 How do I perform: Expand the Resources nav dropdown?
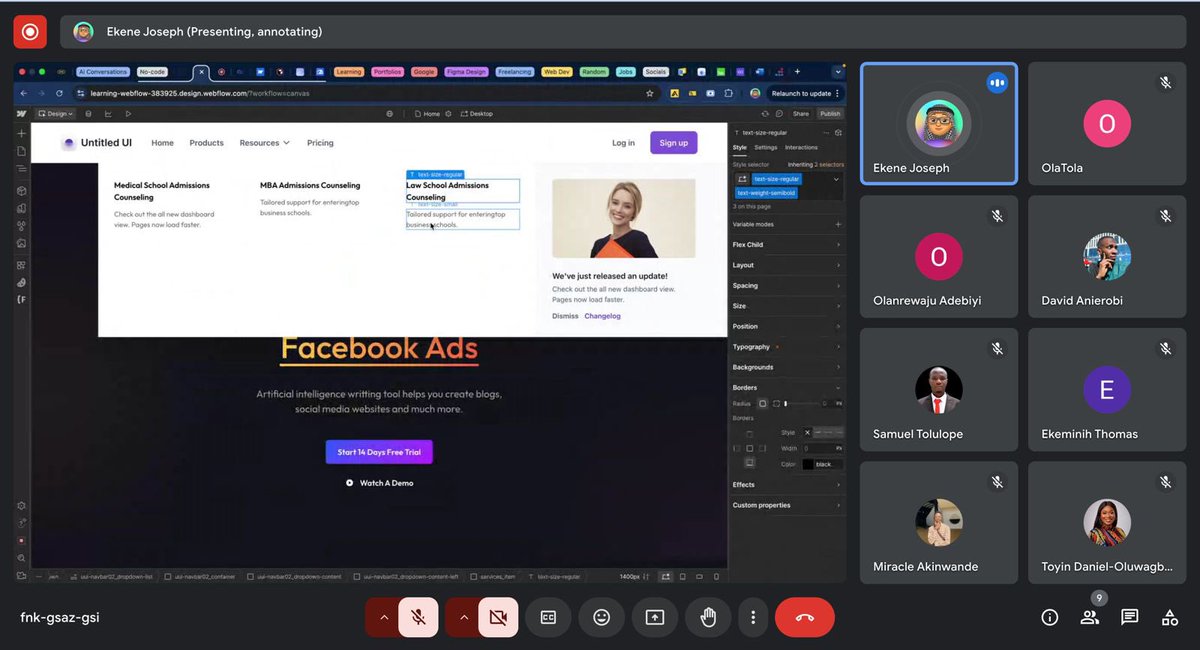(264, 143)
